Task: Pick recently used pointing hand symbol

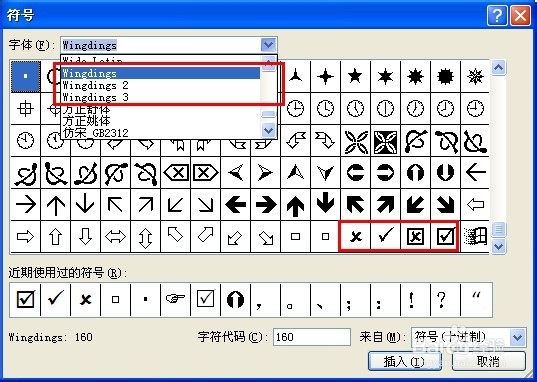Action: [x=176, y=299]
